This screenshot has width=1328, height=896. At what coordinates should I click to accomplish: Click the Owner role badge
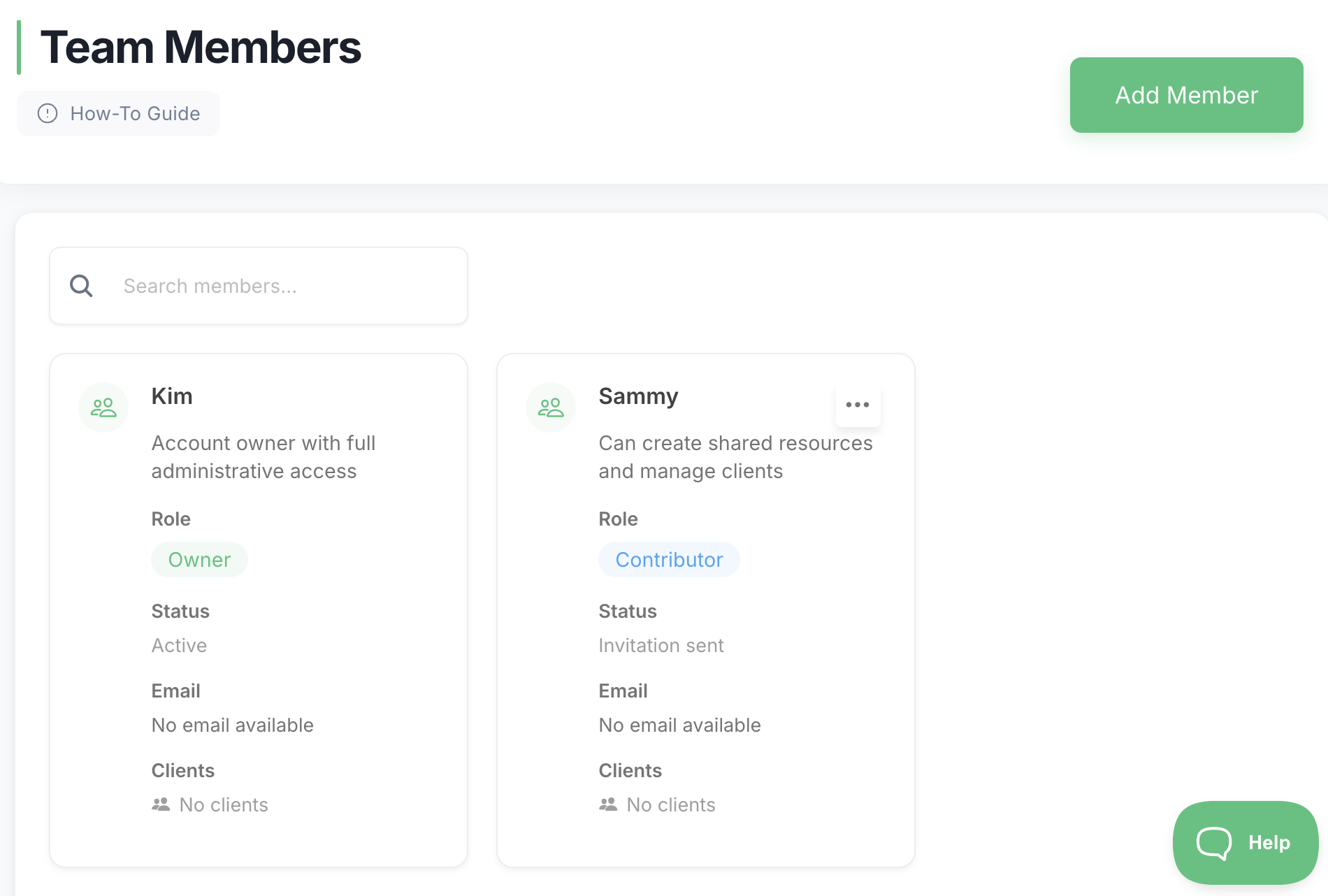click(x=199, y=560)
